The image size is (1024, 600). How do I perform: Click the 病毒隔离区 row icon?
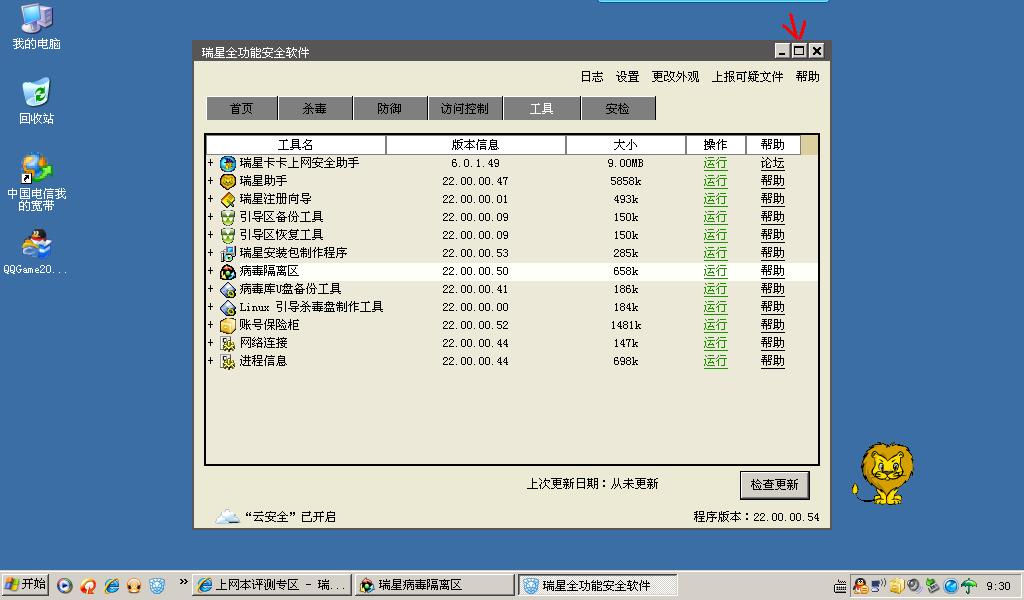(x=227, y=271)
